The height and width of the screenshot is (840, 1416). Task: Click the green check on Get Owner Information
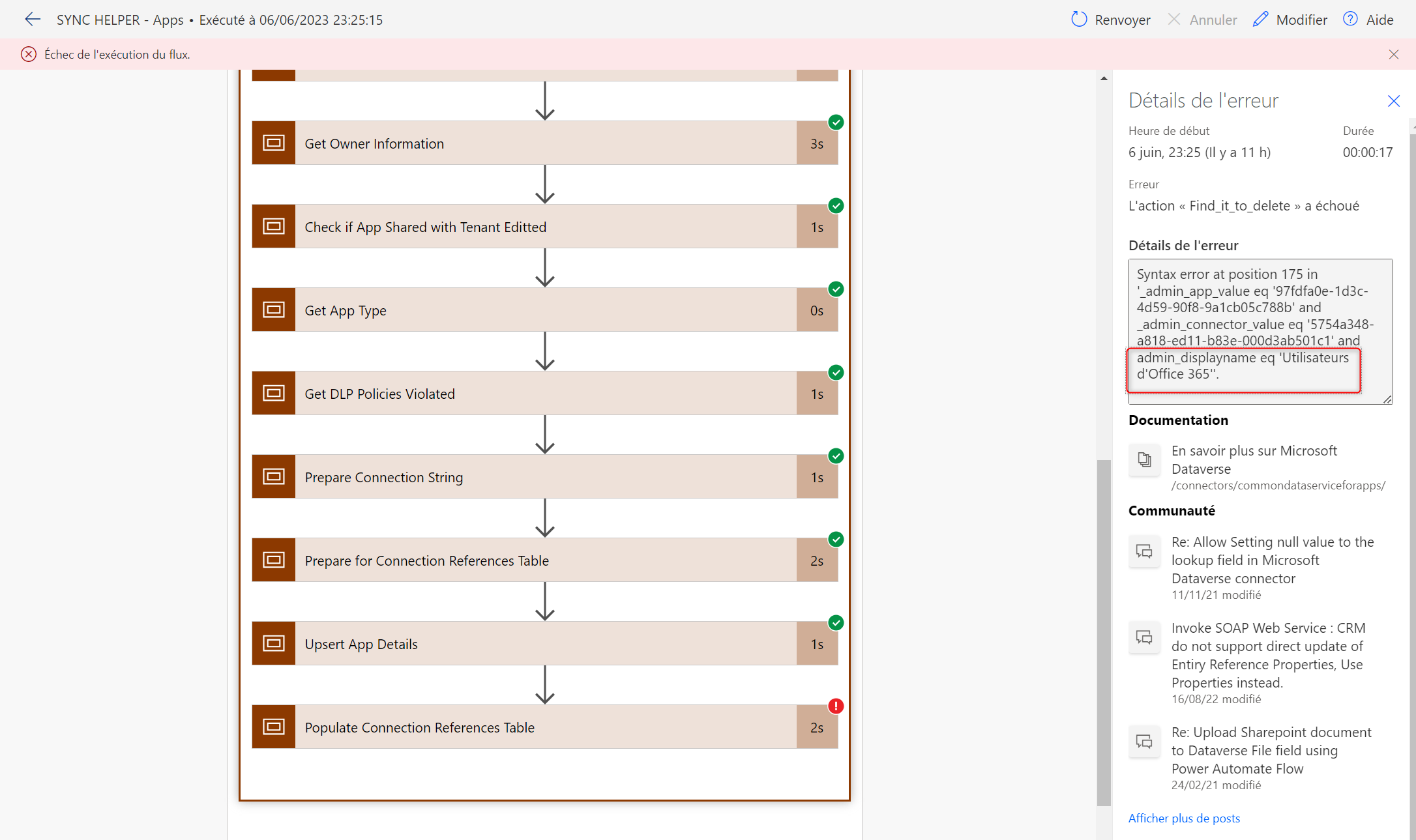[836, 122]
